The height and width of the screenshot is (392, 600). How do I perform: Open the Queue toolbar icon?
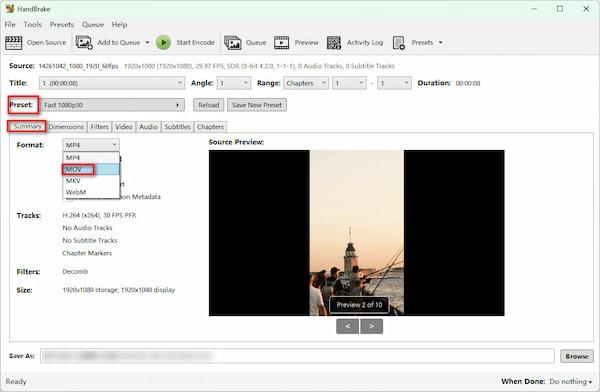pos(233,42)
